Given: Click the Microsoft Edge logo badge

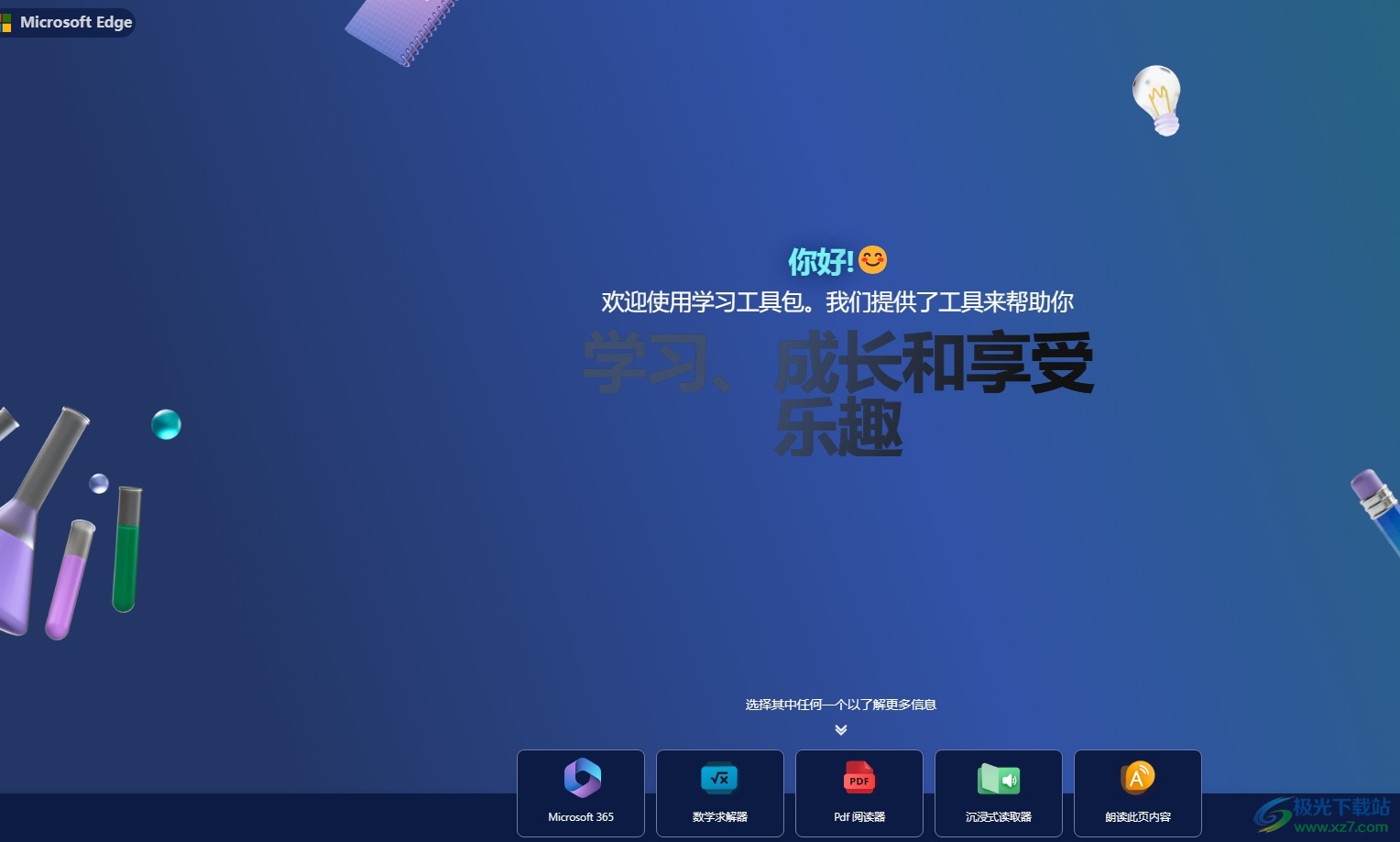Looking at the screenshot, I should click(67, 22).
